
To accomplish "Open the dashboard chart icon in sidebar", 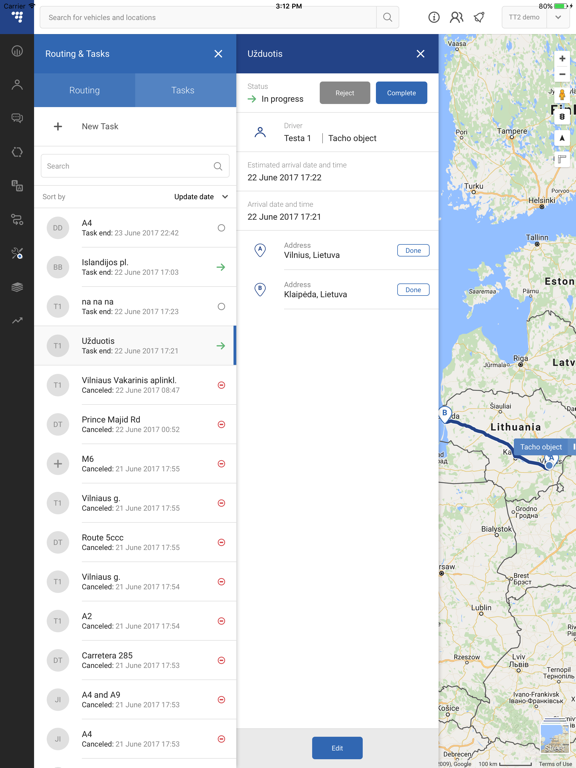I will [x=17, y=51].
